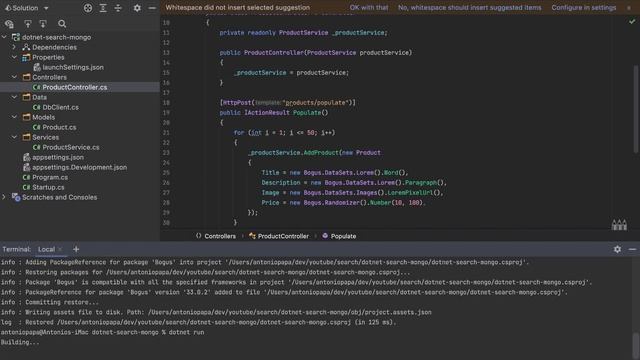Click 'Configure in settings' link
Screen dimensions: 640x360
tap(584, 7)
